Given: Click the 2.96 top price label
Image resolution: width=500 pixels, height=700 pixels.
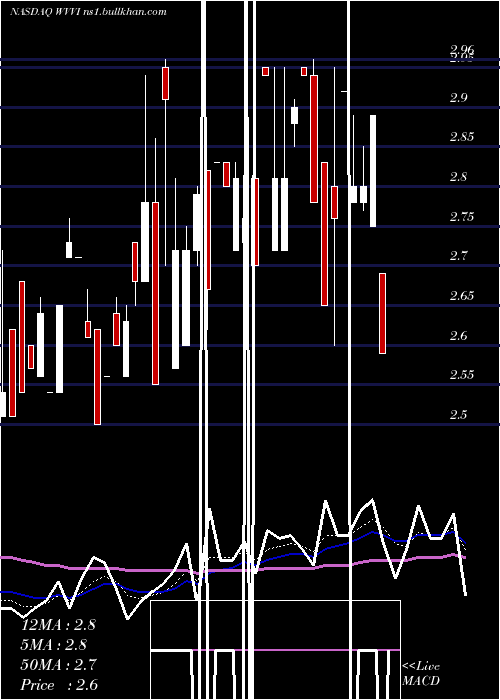Looking at the screenshot, I should point(462,49).
